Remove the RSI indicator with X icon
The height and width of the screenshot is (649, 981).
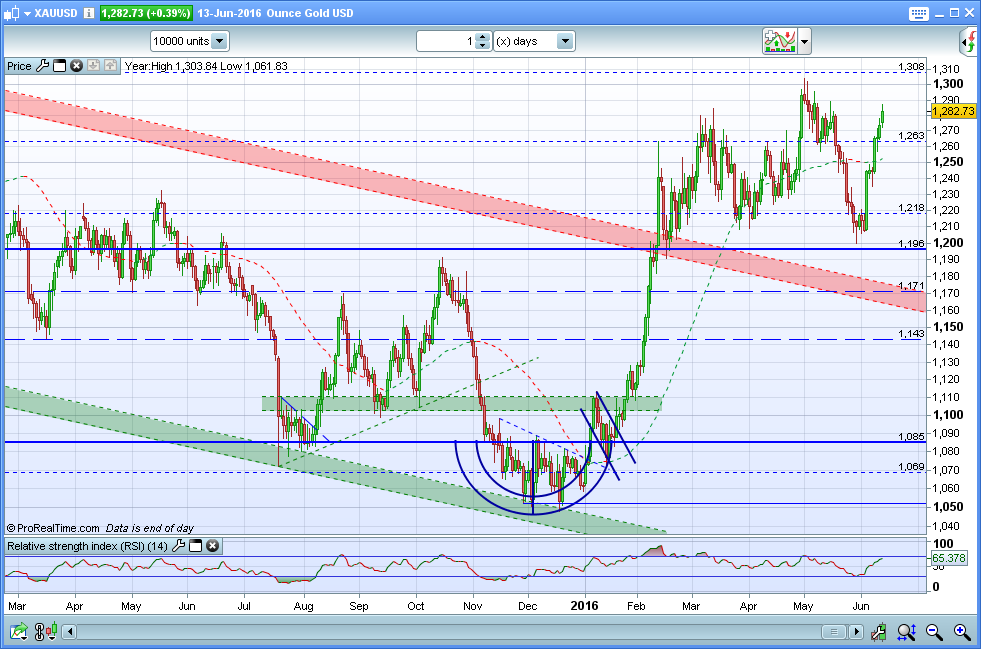pos(213,546)
